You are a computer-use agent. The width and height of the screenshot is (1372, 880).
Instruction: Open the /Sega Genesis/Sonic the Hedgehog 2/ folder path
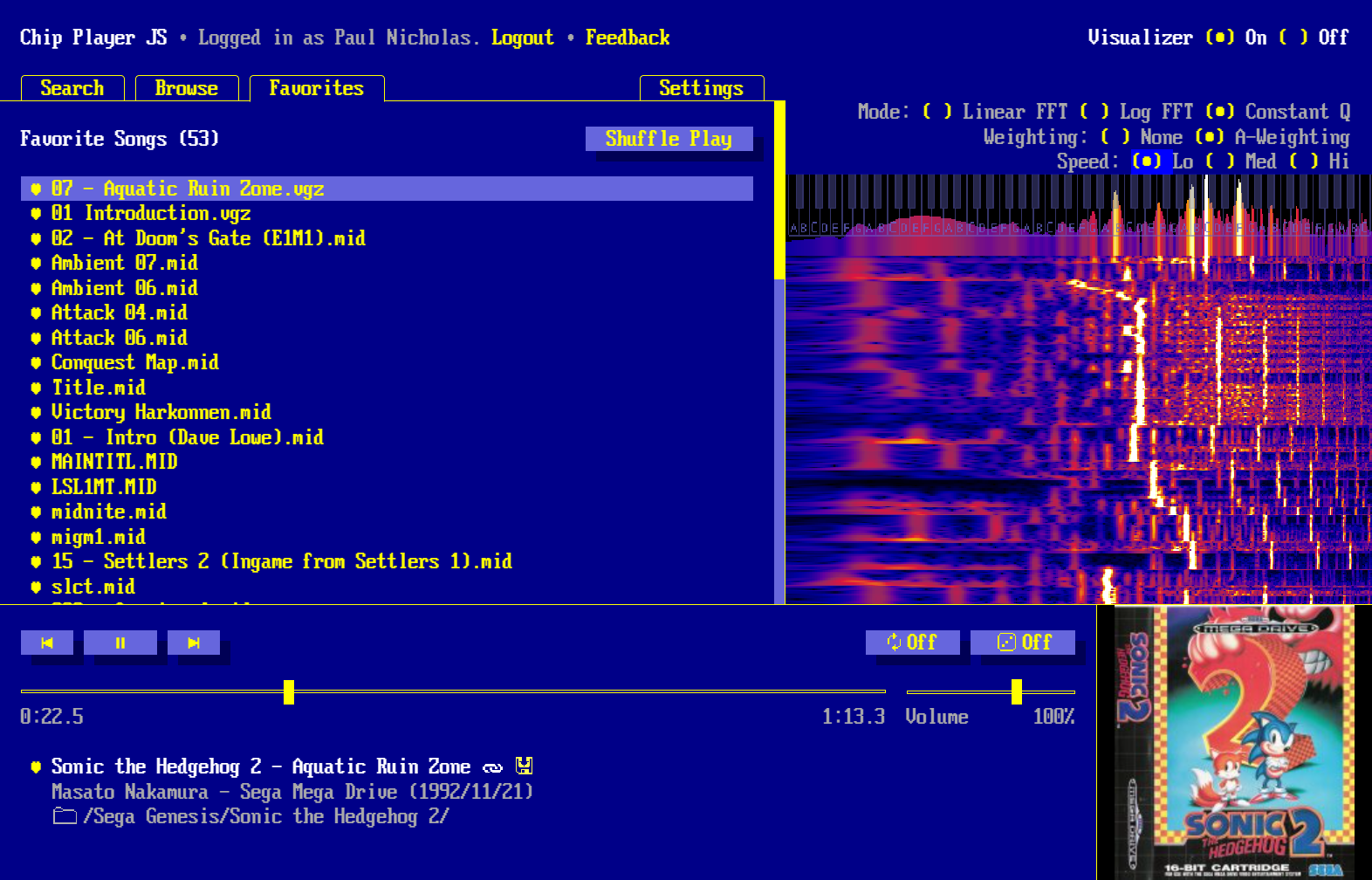click(x=266, y=816)
